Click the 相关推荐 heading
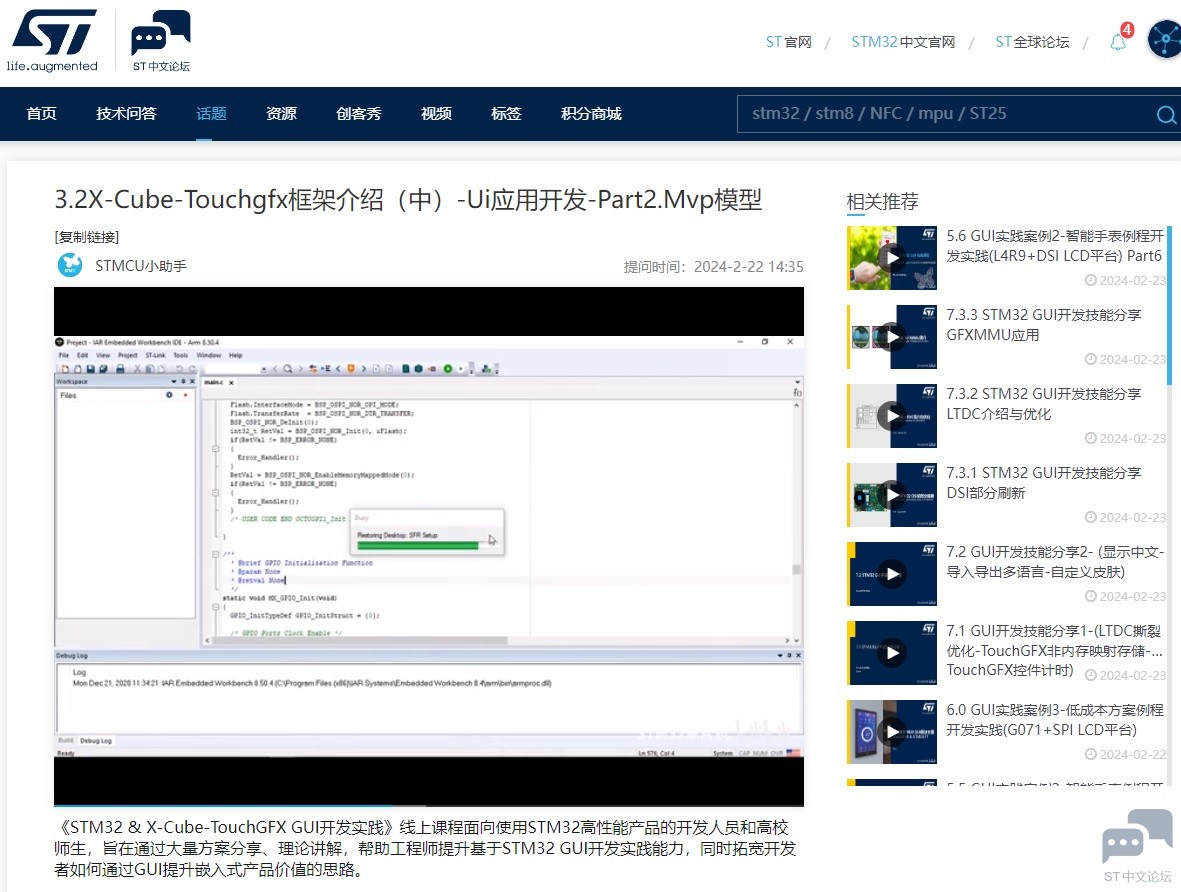The image size is (1181, 892). point(882,202)
